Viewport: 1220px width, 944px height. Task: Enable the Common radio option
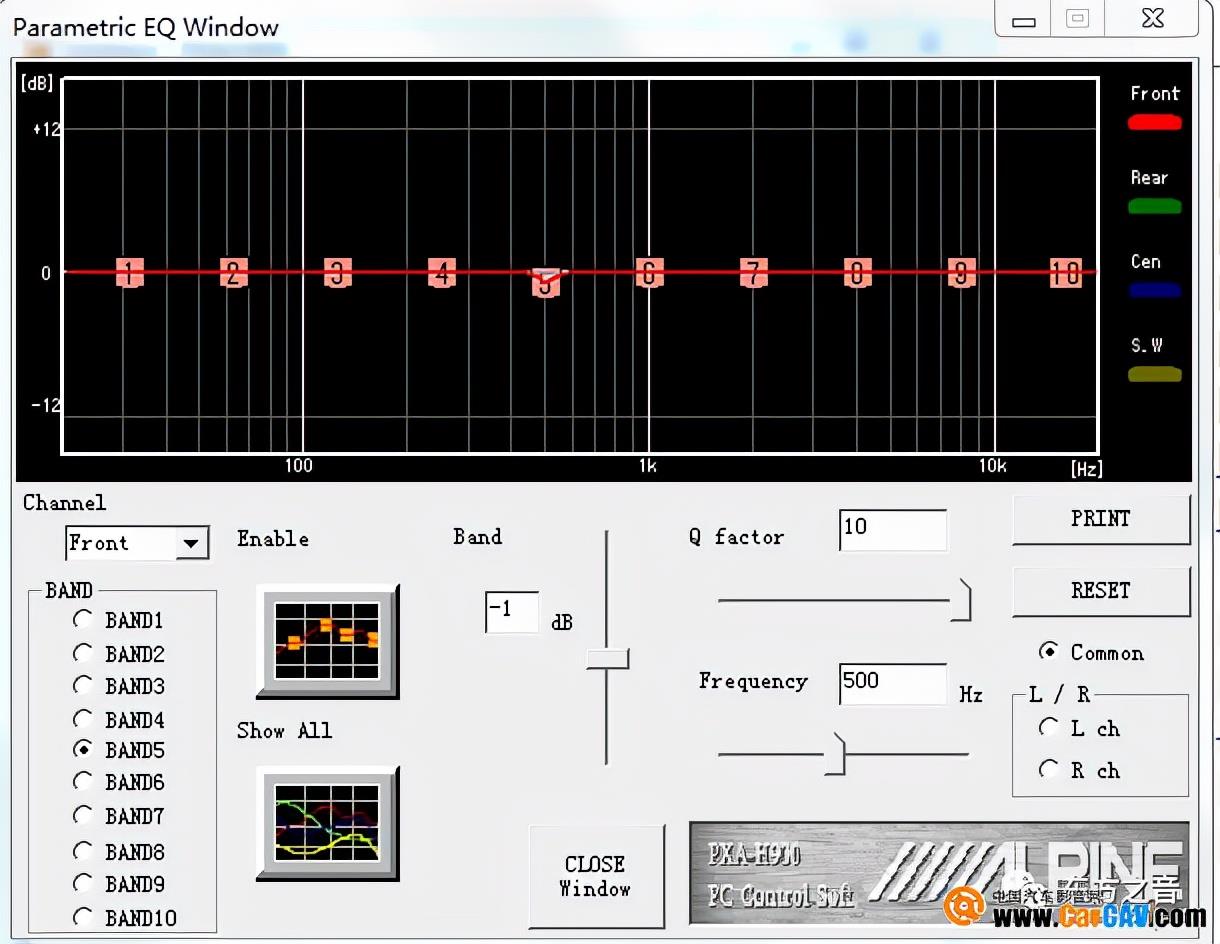click(x=1048, y=652)
